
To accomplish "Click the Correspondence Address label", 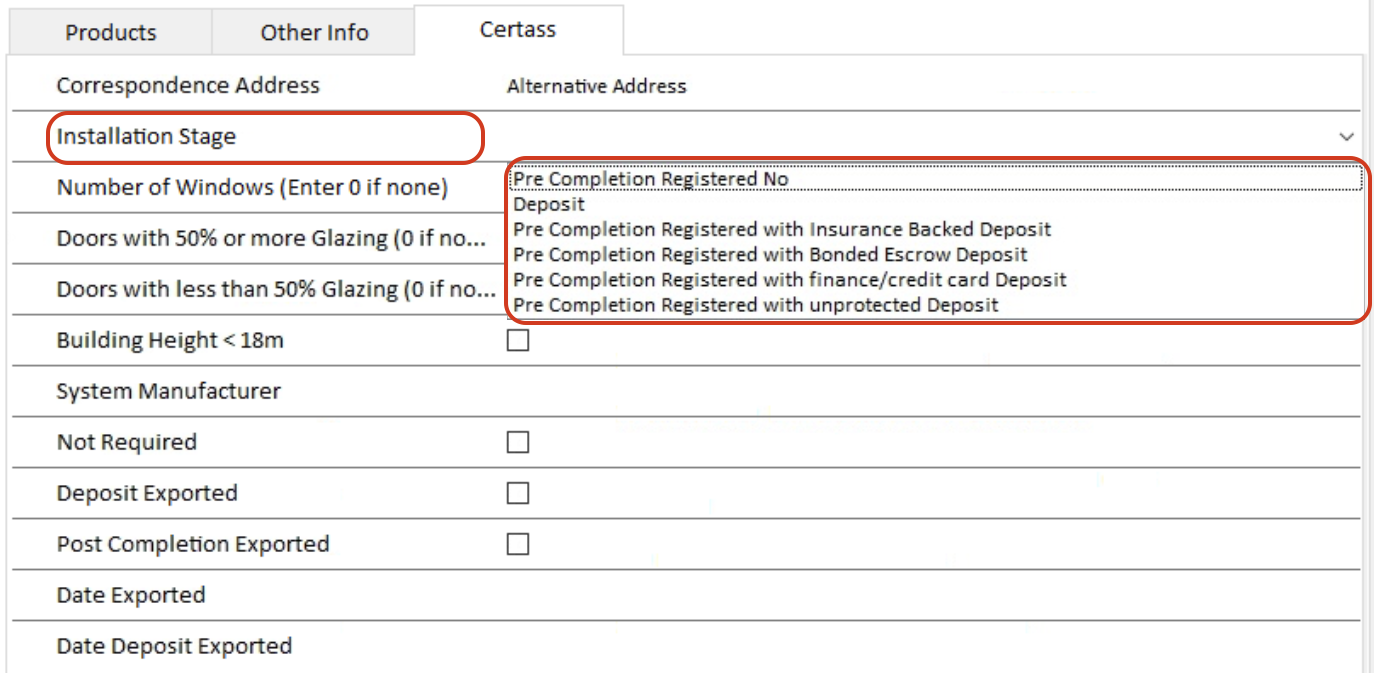I will [x=188, y=85].
